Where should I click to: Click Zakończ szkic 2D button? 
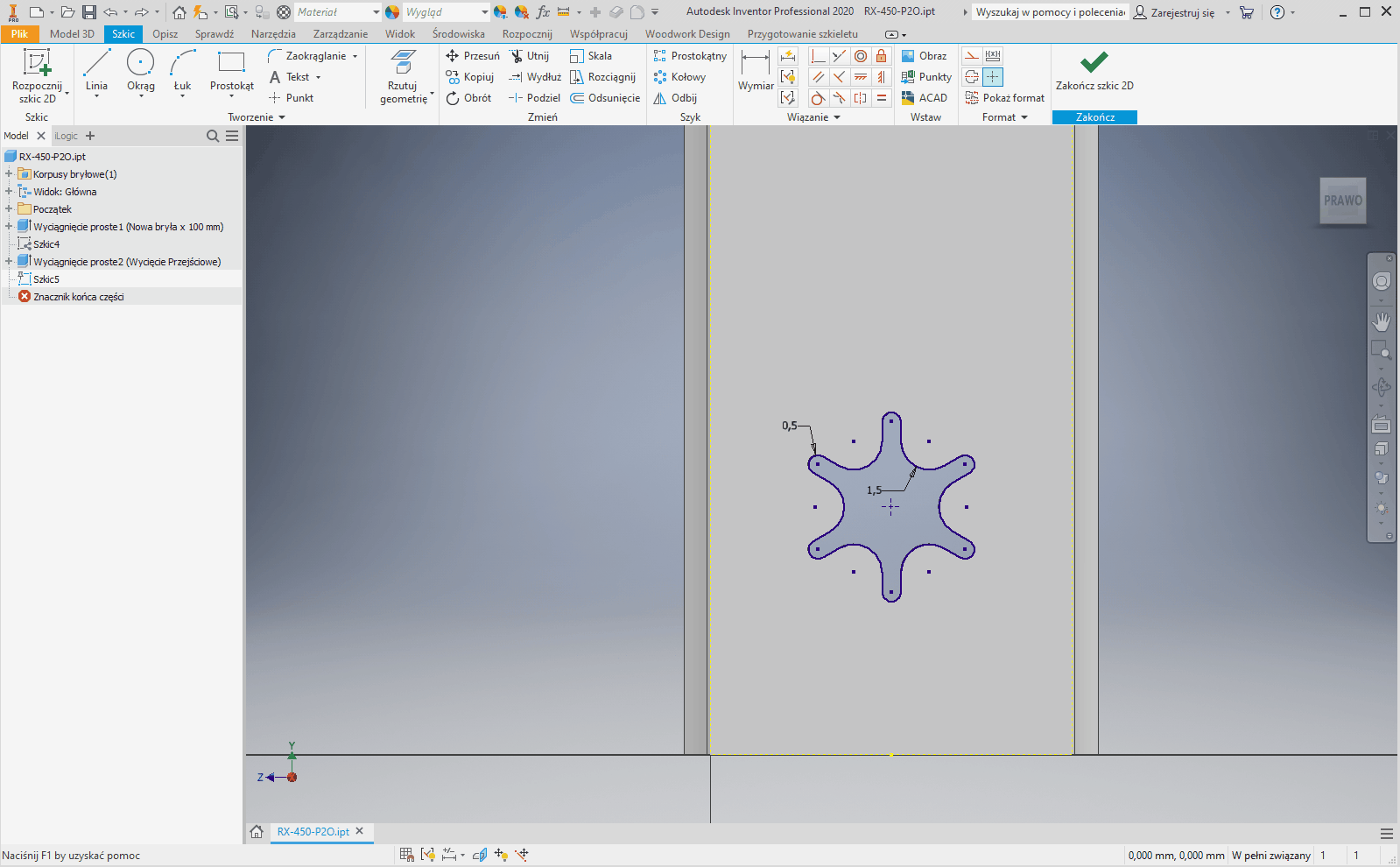pyautogui.click(x=1094, y=70)
